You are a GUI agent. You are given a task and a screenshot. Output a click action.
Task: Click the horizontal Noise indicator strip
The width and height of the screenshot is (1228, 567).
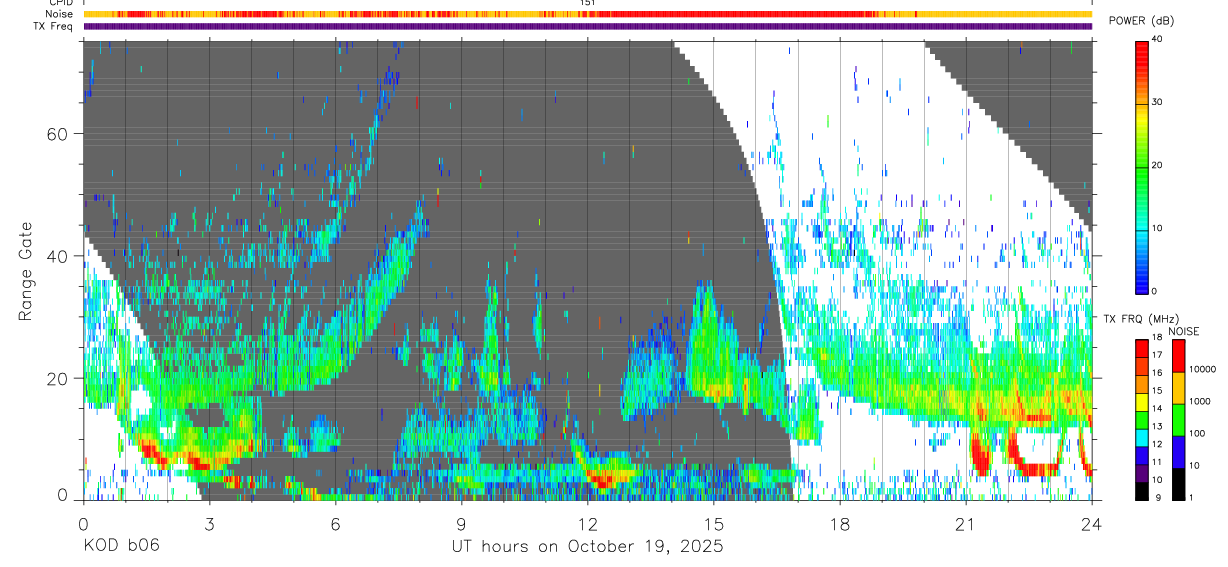[x=587, y=14]
